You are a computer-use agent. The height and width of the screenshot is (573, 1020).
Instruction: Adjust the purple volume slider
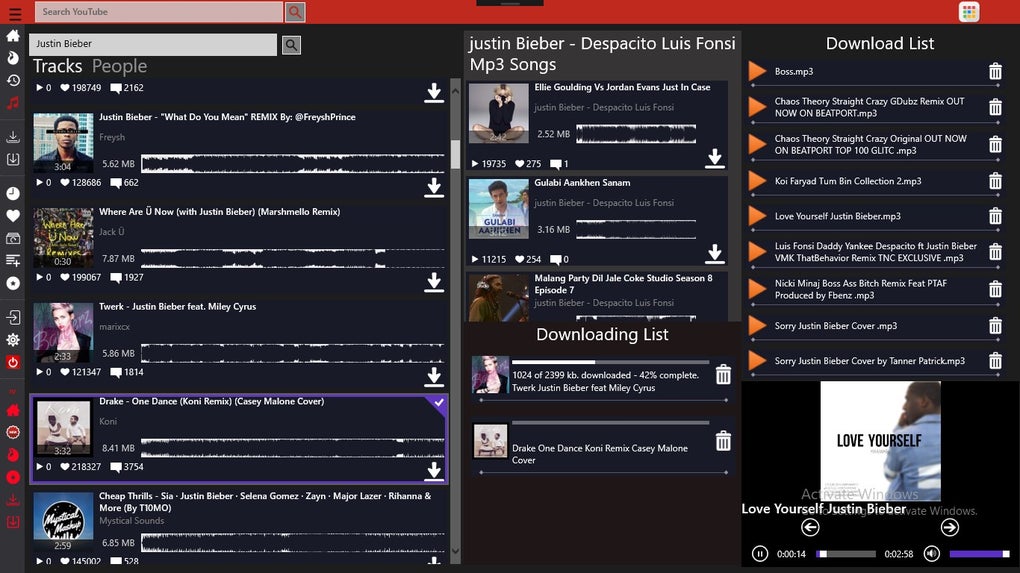coord(979,554)
